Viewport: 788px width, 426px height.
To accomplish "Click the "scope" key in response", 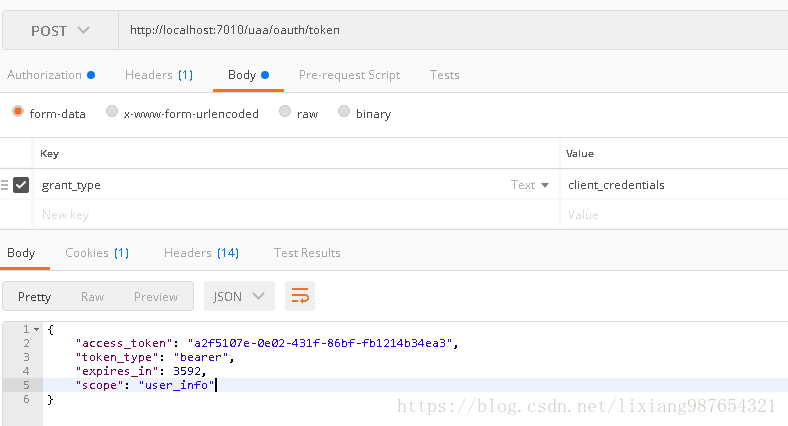I will click(100, 385).
